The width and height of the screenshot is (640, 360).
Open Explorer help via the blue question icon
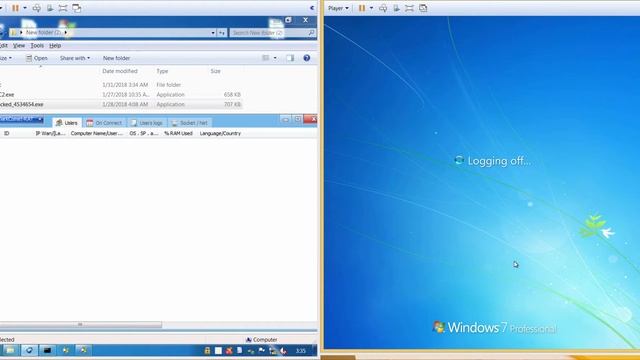pos(307,58)
